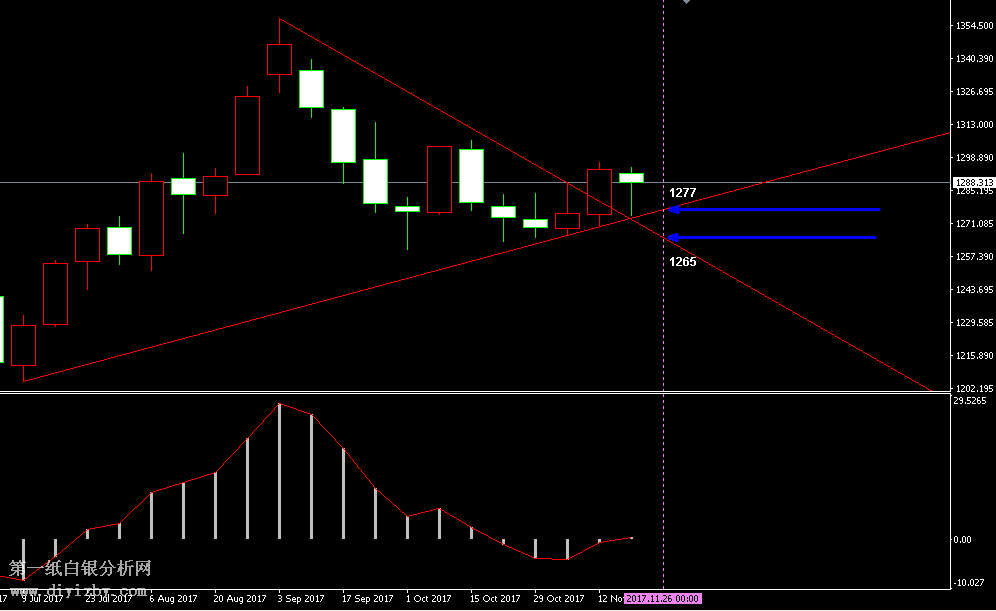Select the upper blue arrow pointing to 1277

(775, 209)
